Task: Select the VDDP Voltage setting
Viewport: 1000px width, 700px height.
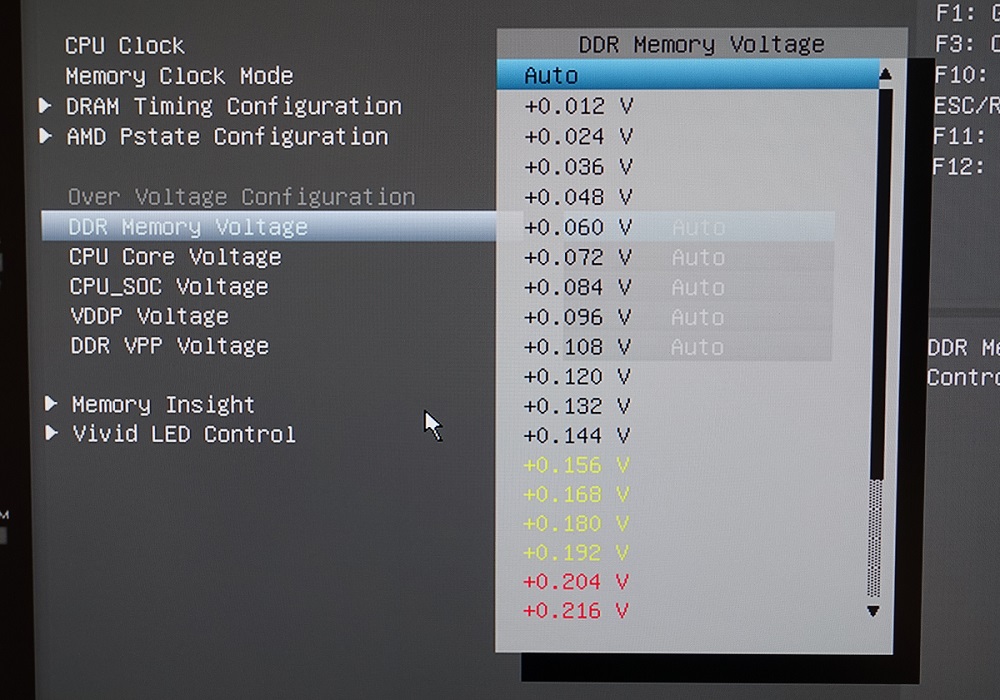Action: click(150, 316)
